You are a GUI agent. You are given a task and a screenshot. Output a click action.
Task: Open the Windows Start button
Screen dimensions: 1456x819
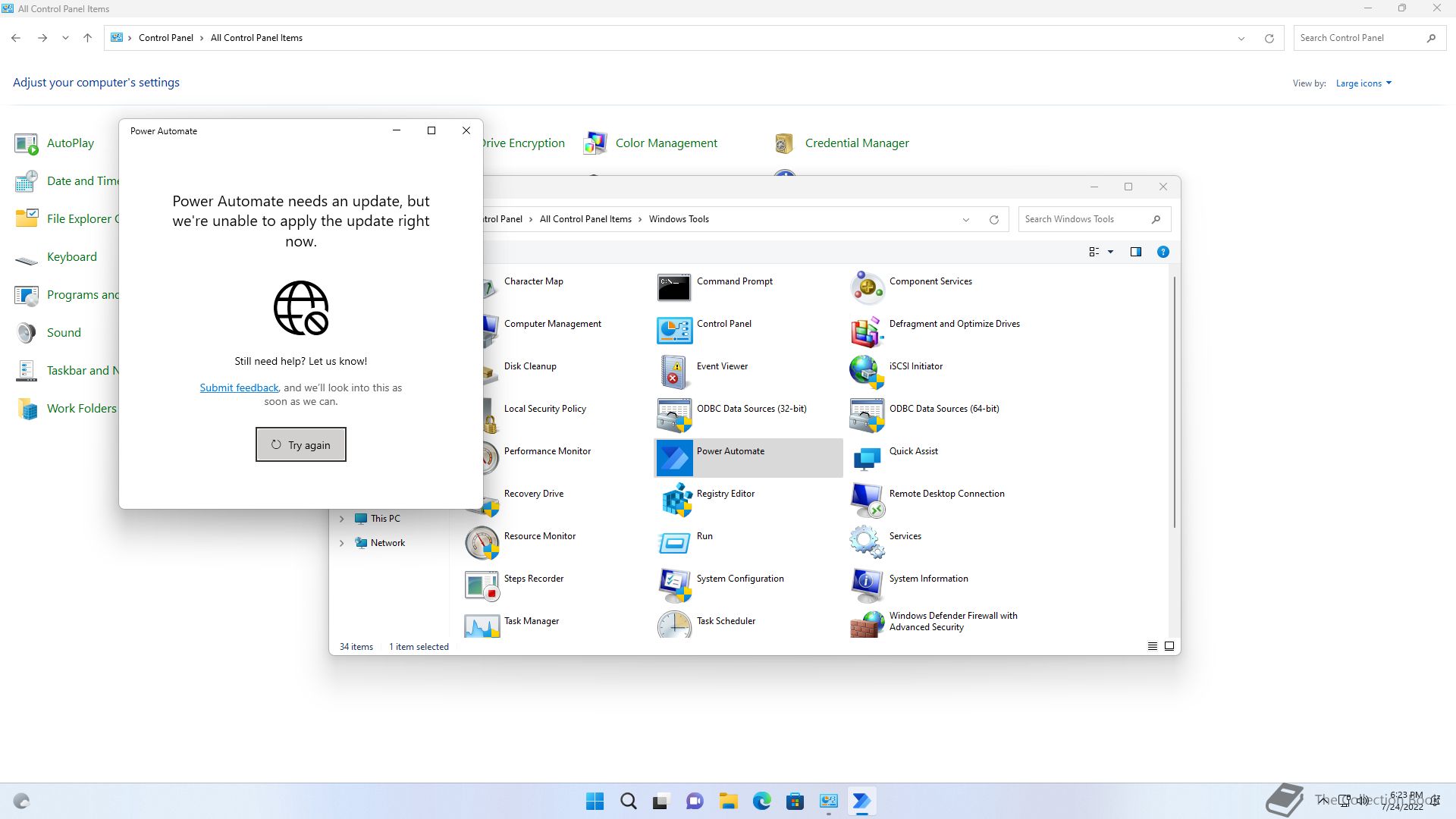(x=595, y=801)
